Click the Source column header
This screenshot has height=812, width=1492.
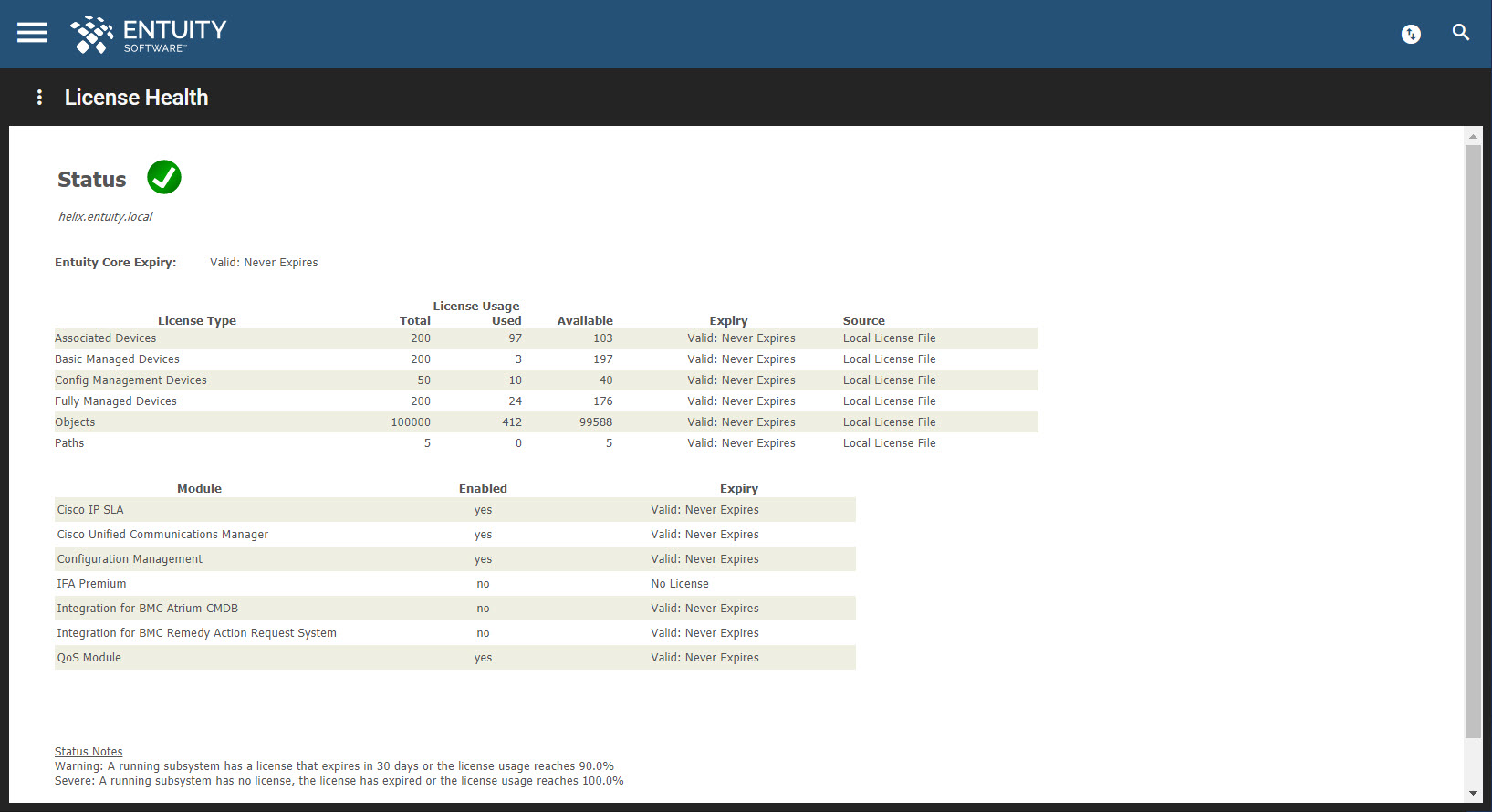click(864, 321)
